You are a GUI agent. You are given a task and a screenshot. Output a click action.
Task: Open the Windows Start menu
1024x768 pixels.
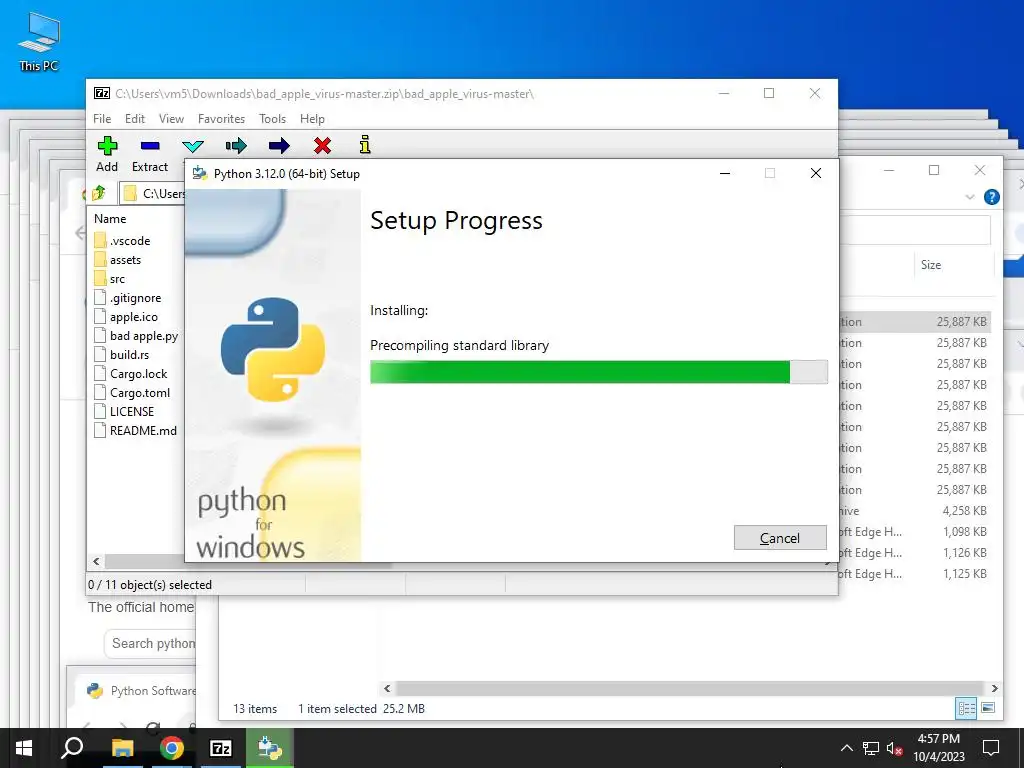[x=24, y=748]
